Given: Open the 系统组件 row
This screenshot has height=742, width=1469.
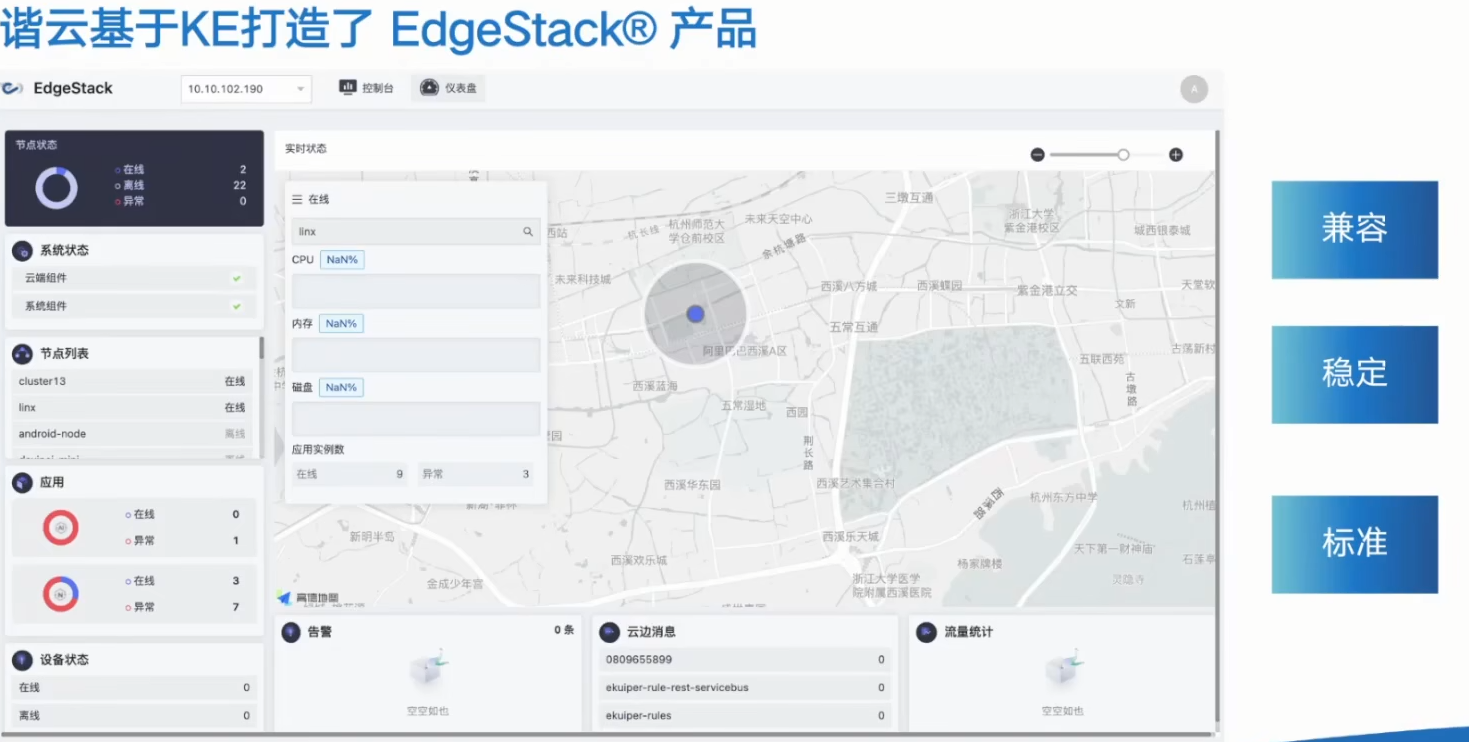Looking at the screenshot, I should click(134, 306).
